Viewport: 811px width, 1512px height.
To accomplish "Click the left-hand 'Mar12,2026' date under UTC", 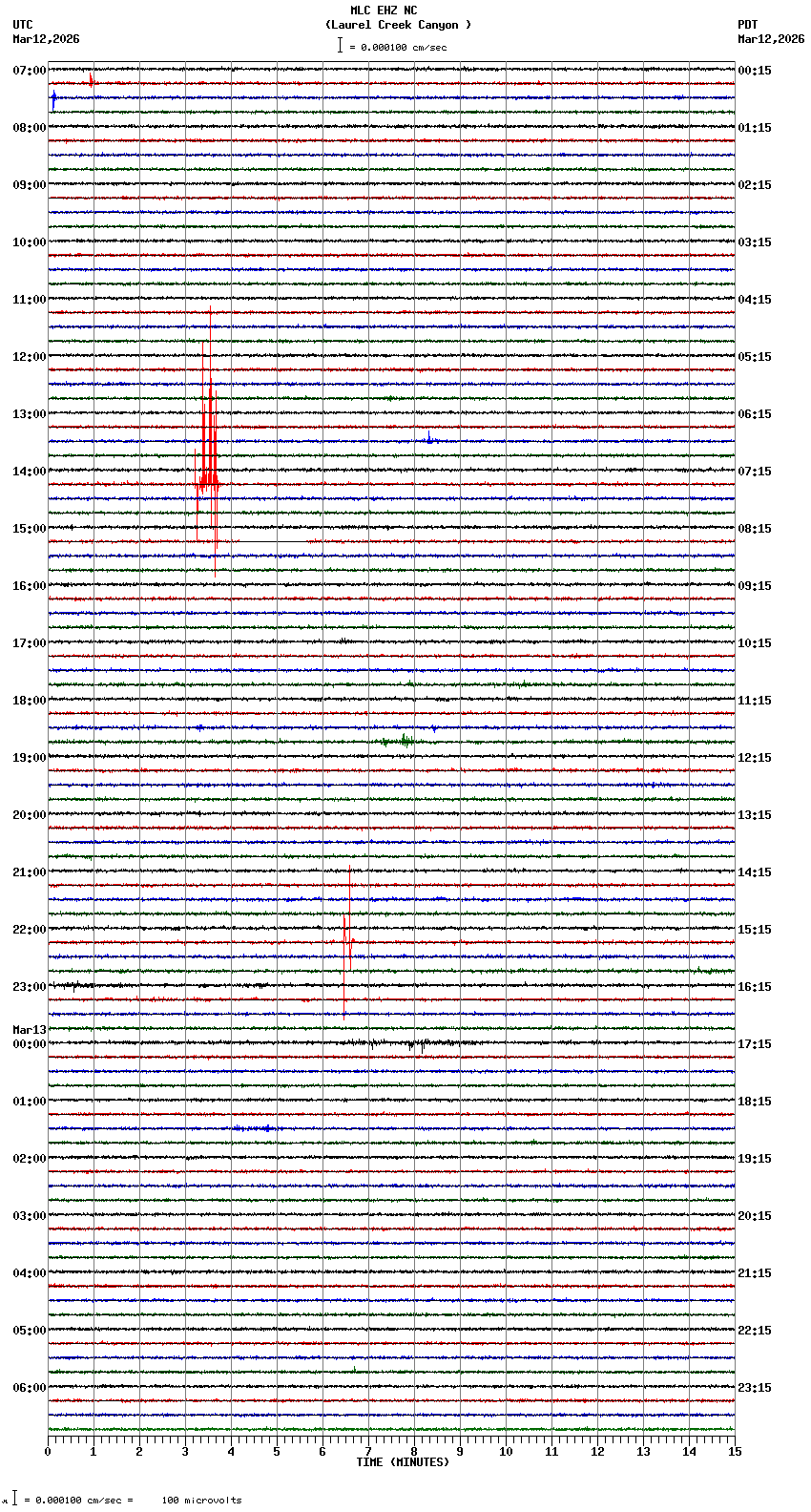I will (47, 39).
